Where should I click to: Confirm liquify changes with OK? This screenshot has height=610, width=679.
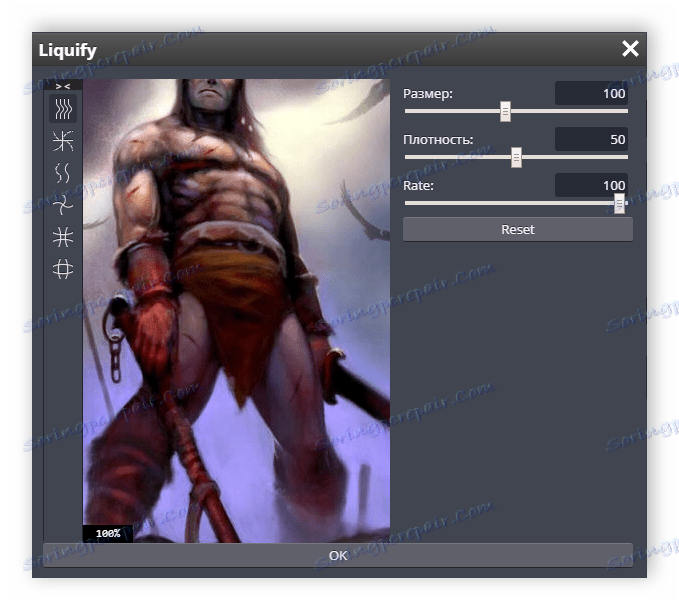[x=338, y=555]
